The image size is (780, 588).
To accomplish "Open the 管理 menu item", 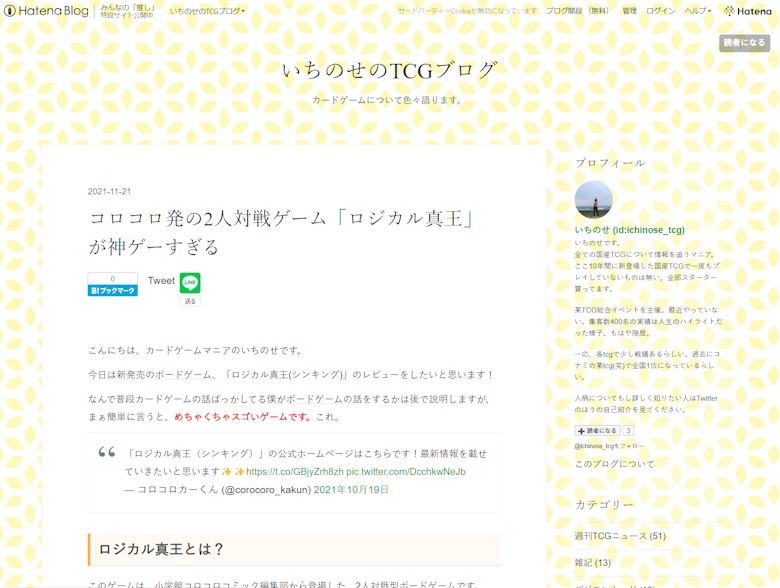I will point(629,11).
